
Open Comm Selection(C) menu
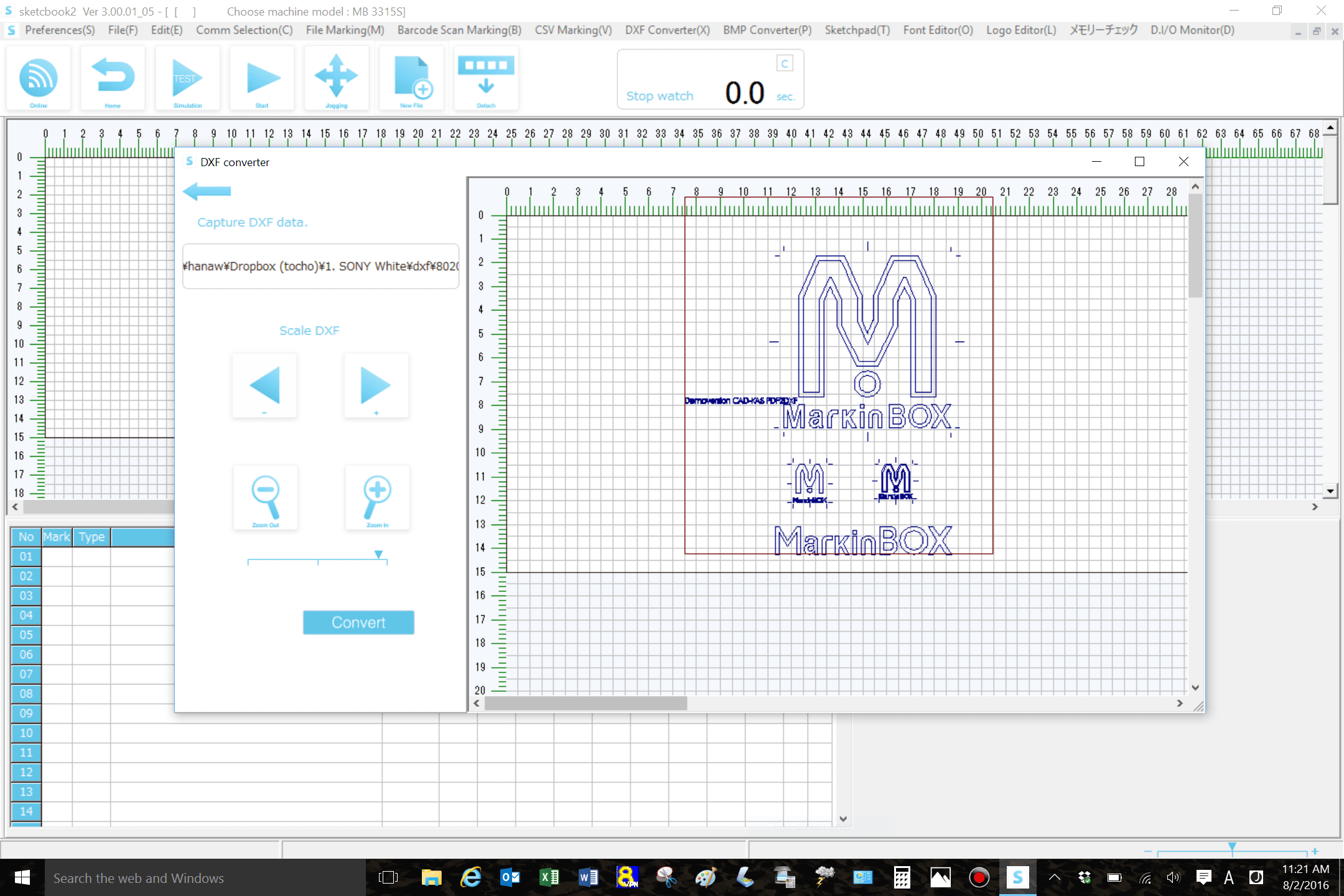click(x=244, y=30)
